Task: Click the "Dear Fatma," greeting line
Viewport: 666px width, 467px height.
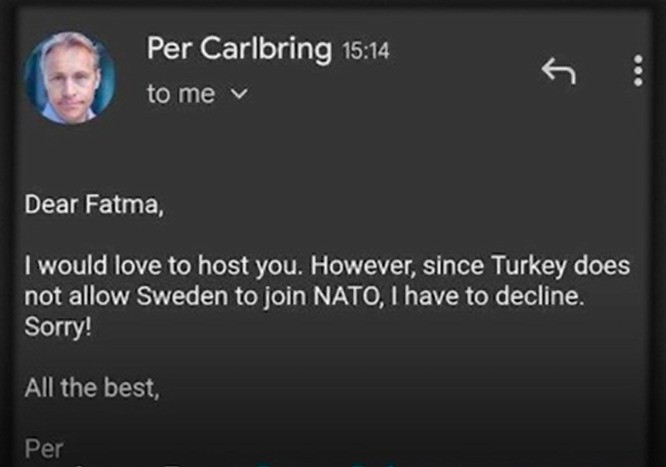Action: coord(93,209)
